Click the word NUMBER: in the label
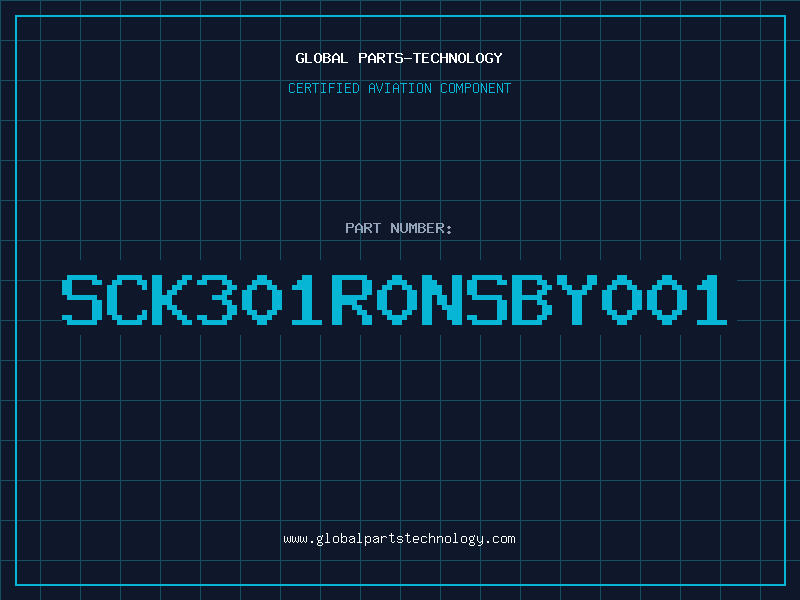This screenshot has height=600, width=800. click(x=421, y=228)
